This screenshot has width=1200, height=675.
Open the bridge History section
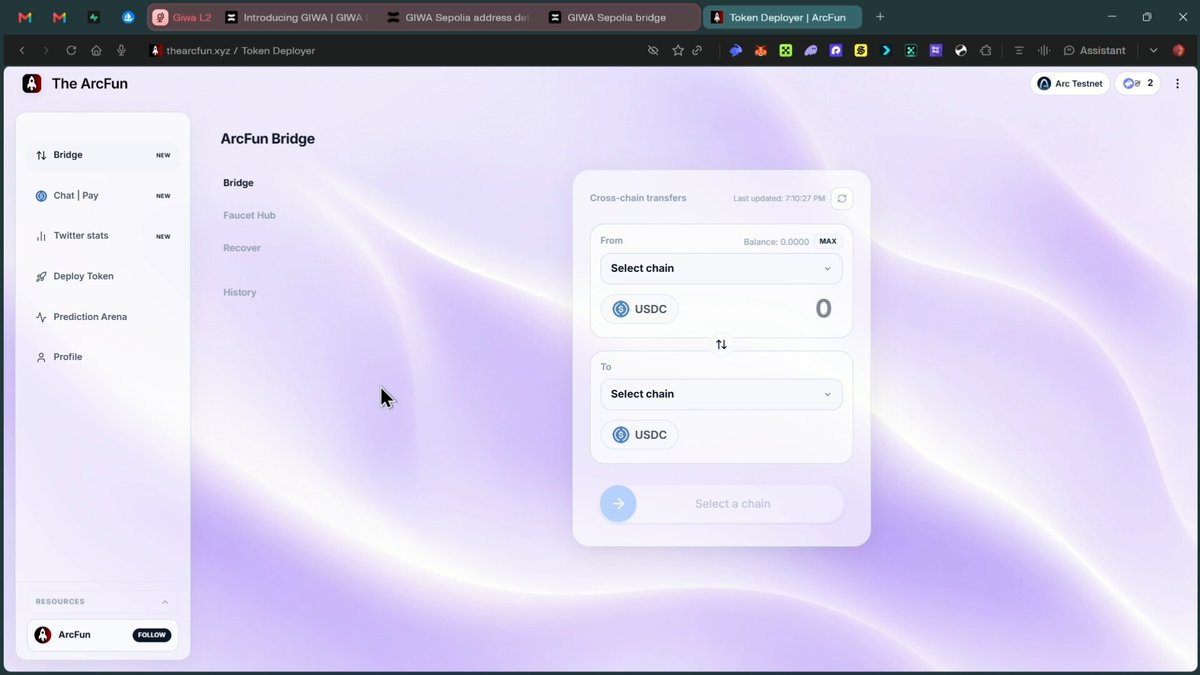tap(240, 292)
